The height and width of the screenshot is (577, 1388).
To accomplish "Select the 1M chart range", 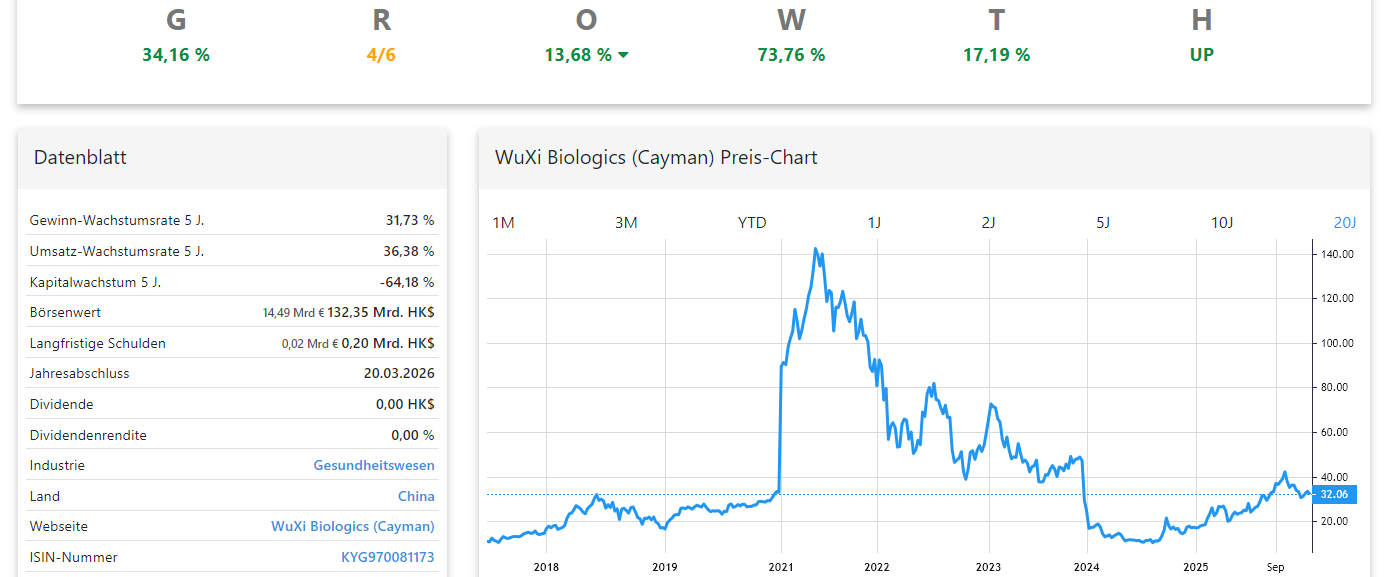I will (504, 222).
